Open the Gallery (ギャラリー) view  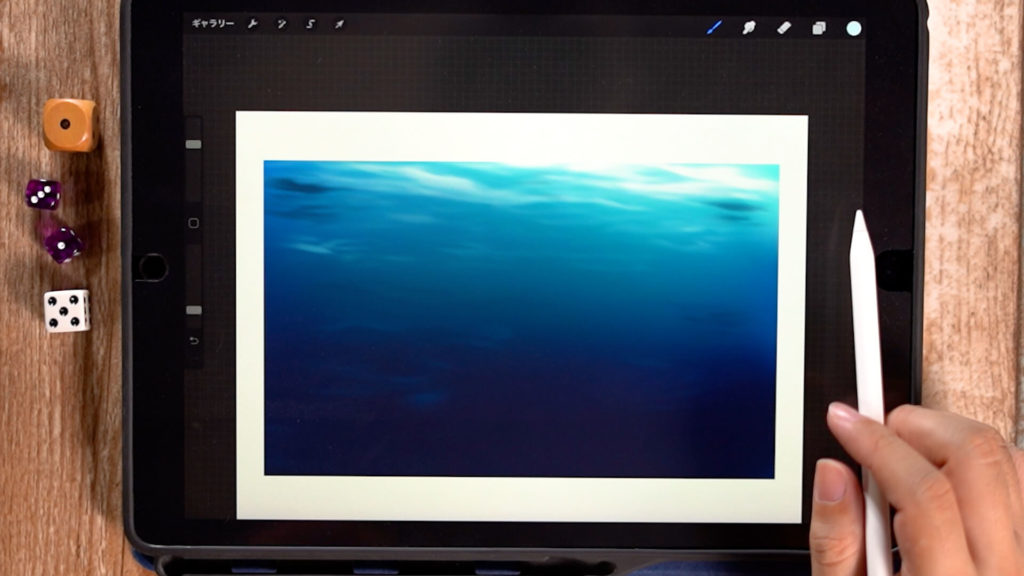[x=213, y=23]
